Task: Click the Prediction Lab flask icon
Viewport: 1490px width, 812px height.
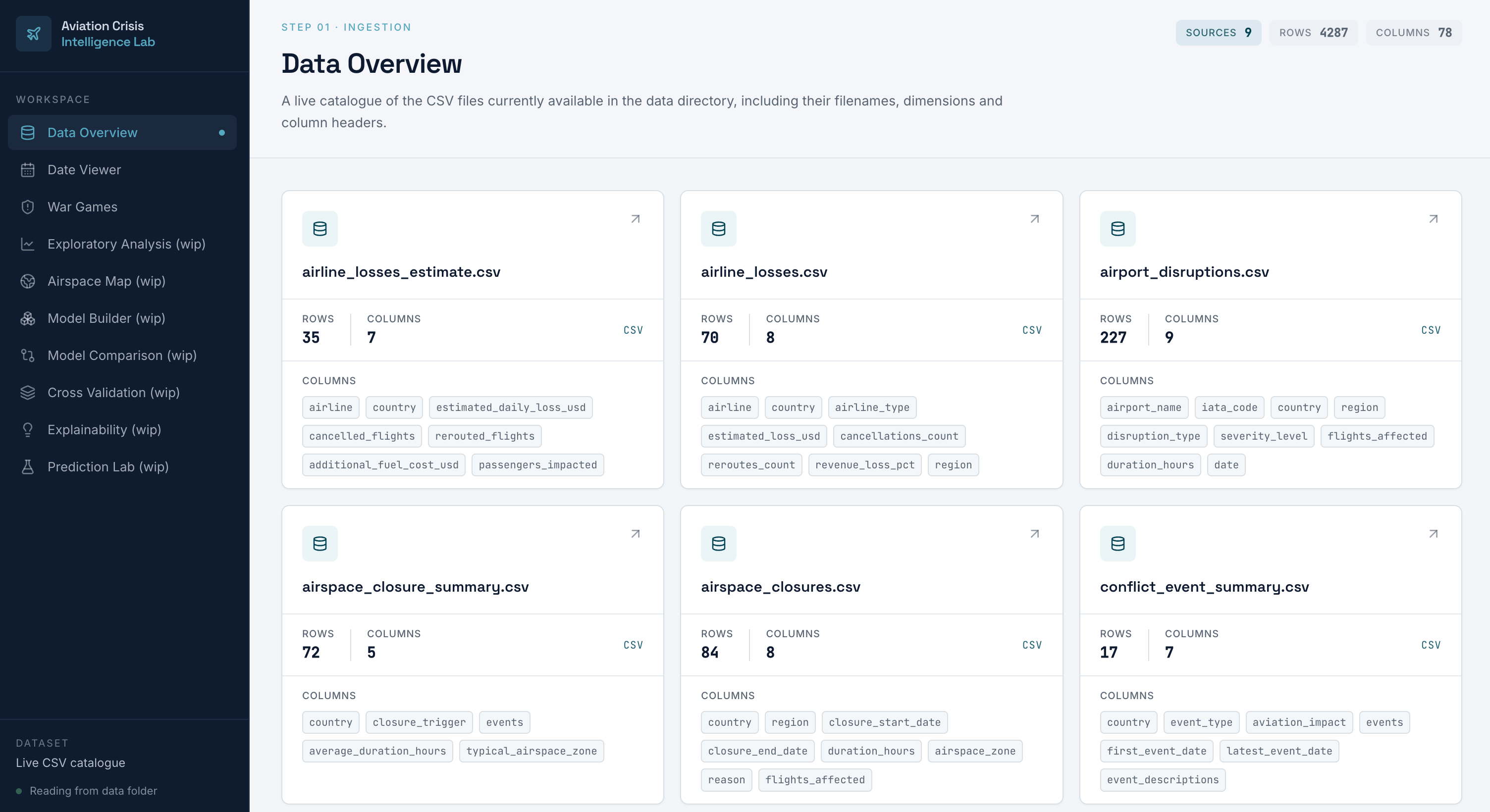Action: [x=28, y=467]
